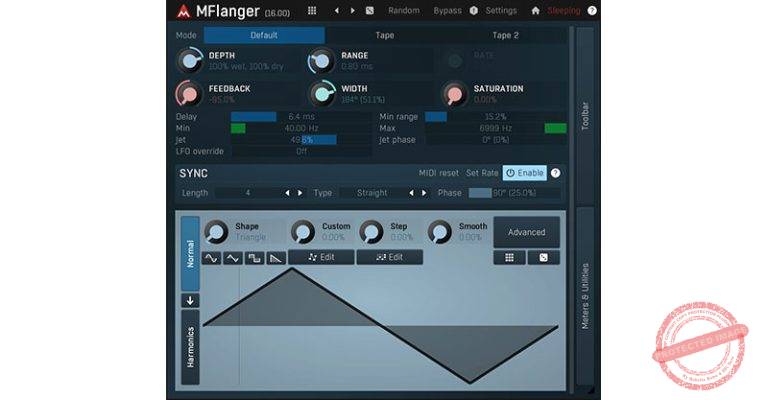Click the randomize dice icon in title bar
The height and width of the screenshot is (400, 768).
click(x=369, y=10)
